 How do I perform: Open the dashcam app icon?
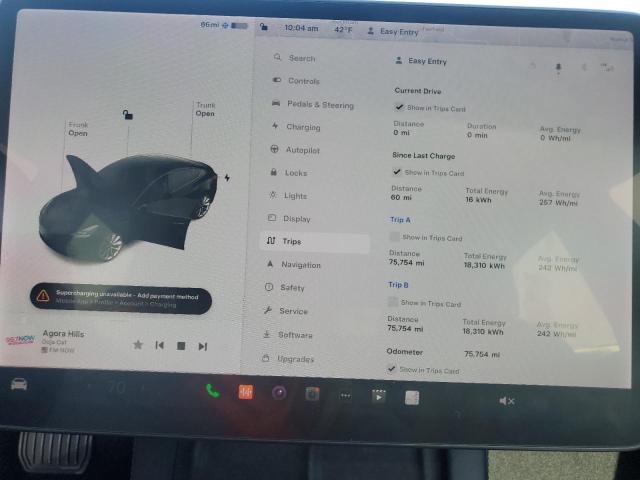point(312,394)
